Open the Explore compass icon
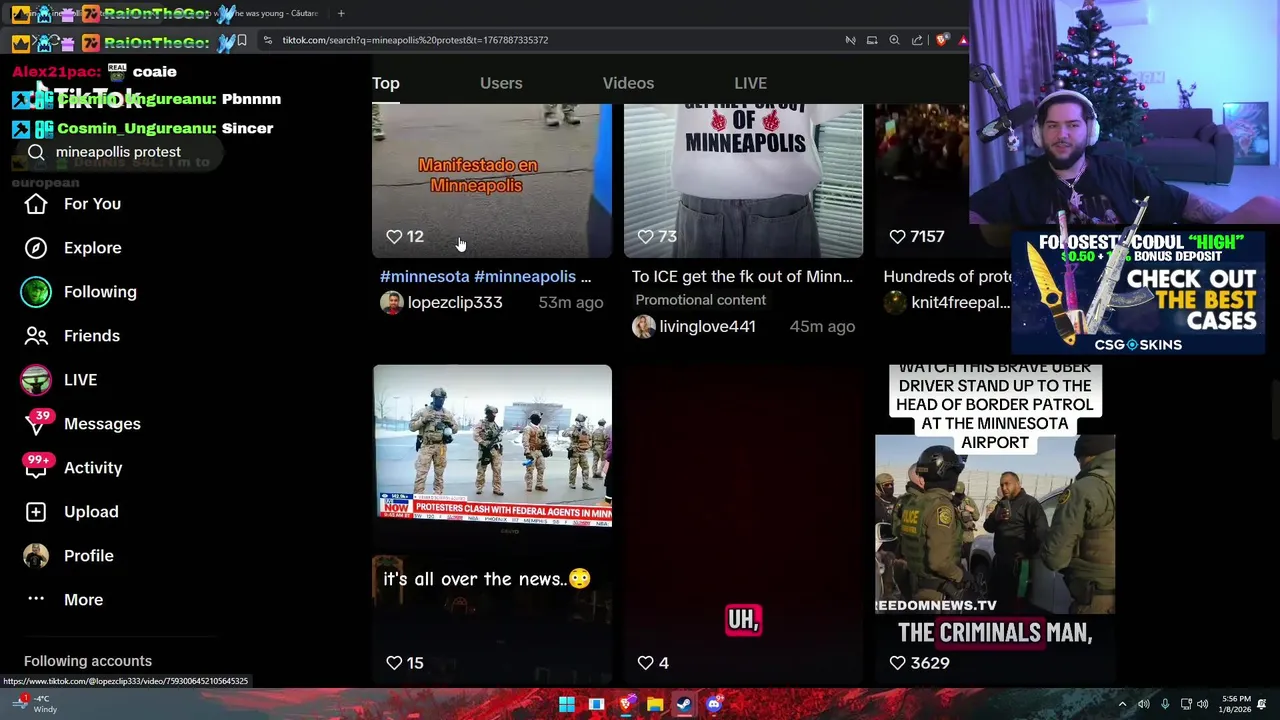Viewport: 1280px width, 720px height. [x=36, y=248]
